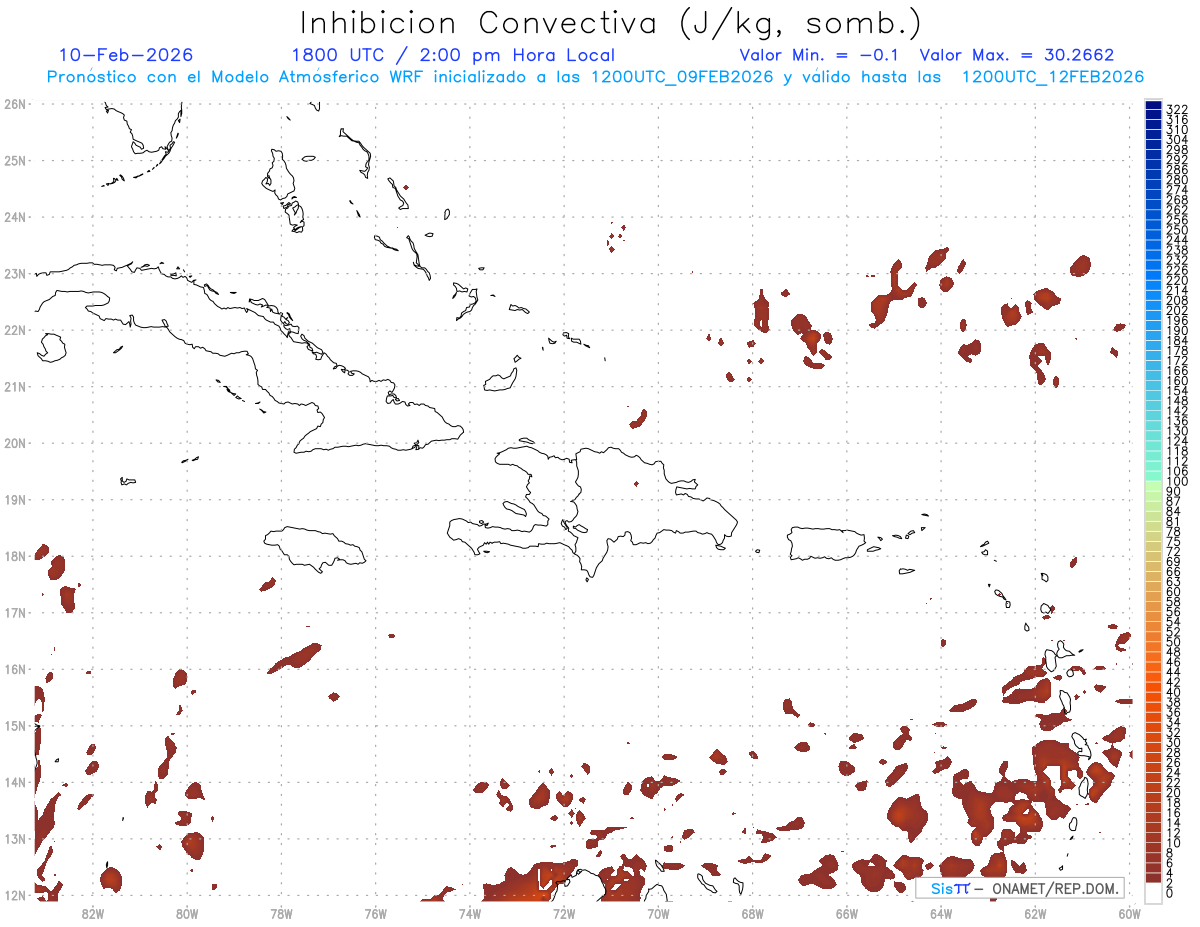Click the 72W longitude label
The image size is (1200, 927).
coord(564,913)
